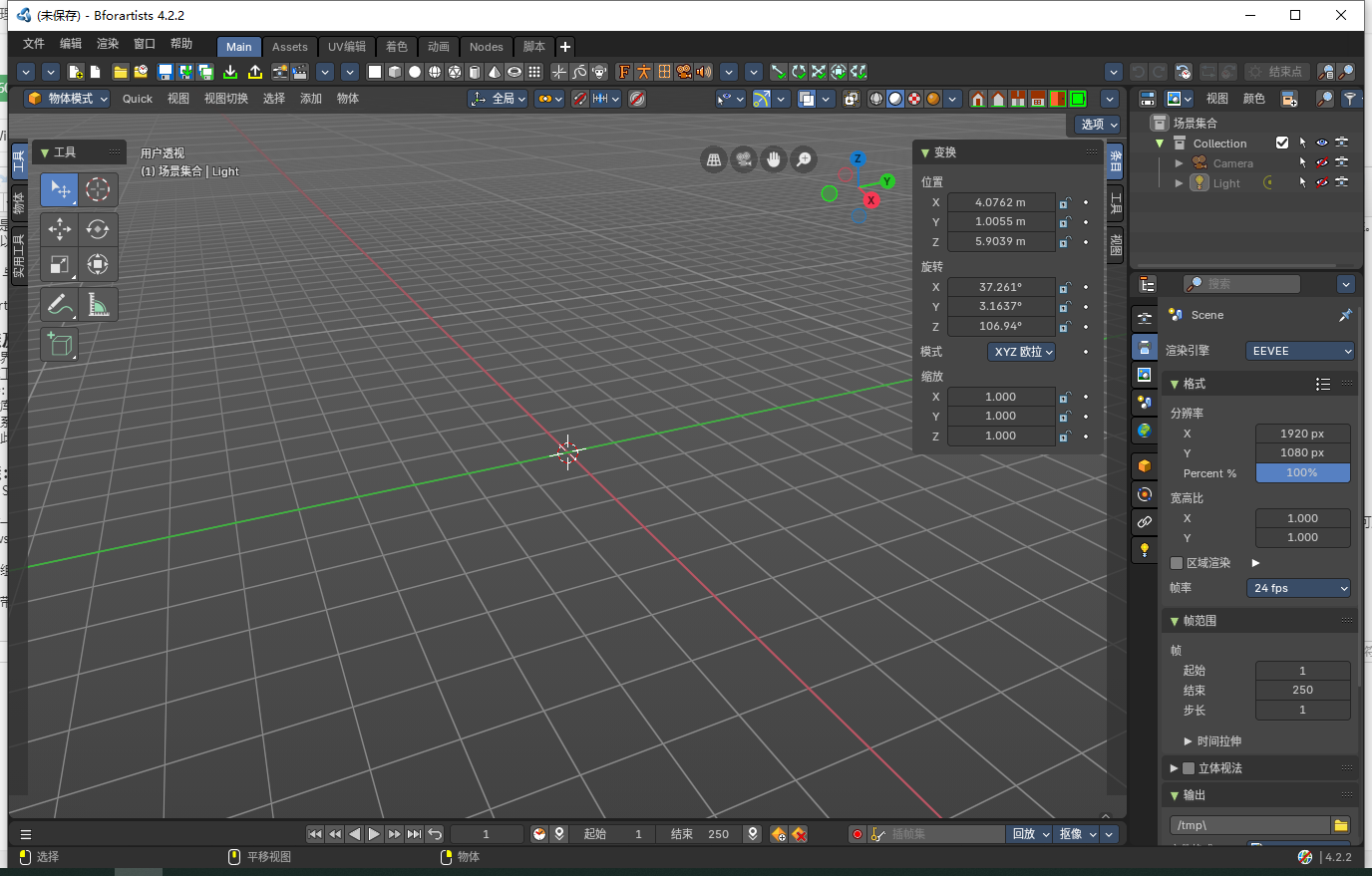Expand the 时间拉伸 subpanel
Screen dimensions: 1372x876
1189,741
